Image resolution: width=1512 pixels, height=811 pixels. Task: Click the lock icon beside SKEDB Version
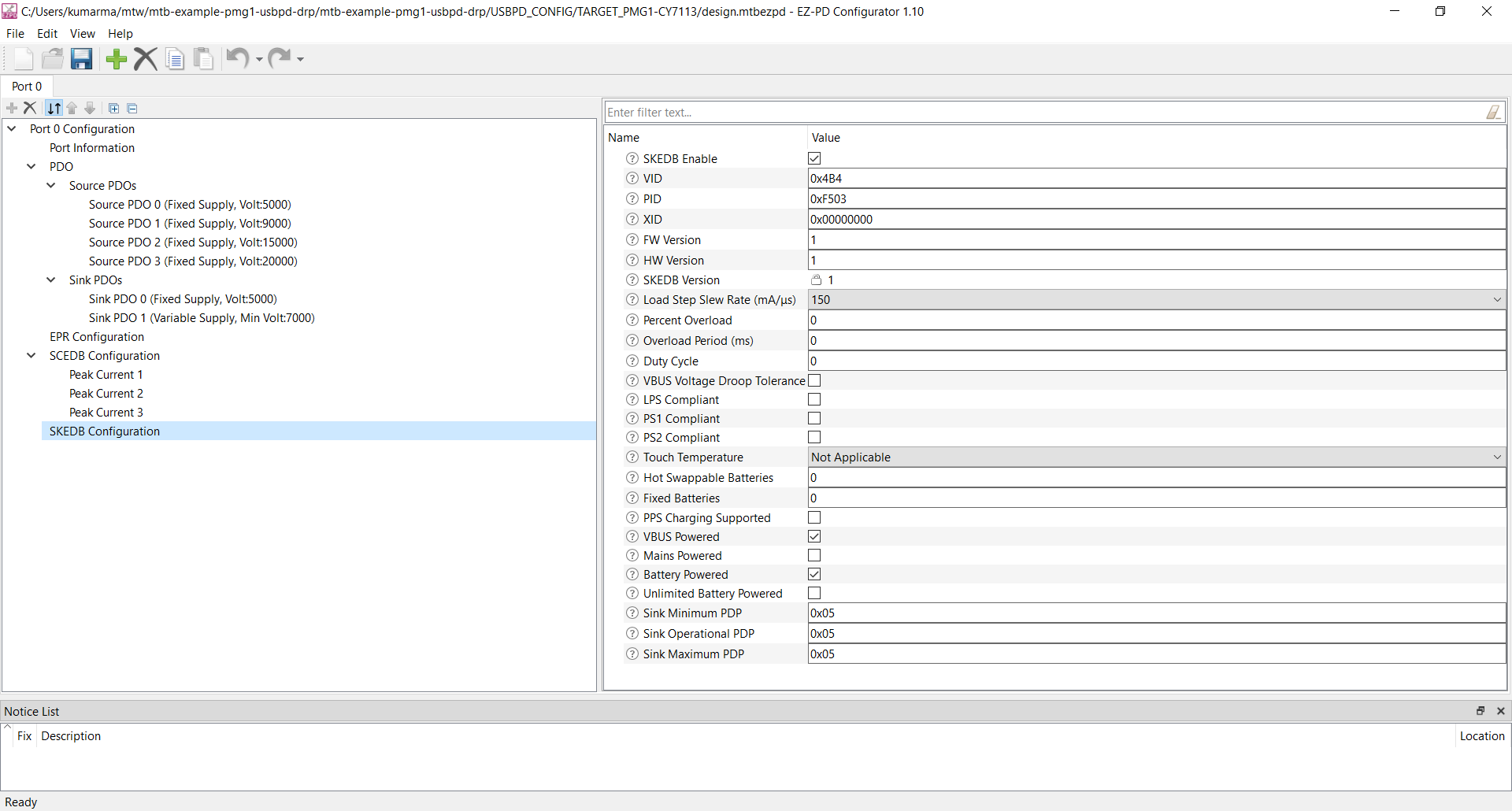[x=817, y=280]
